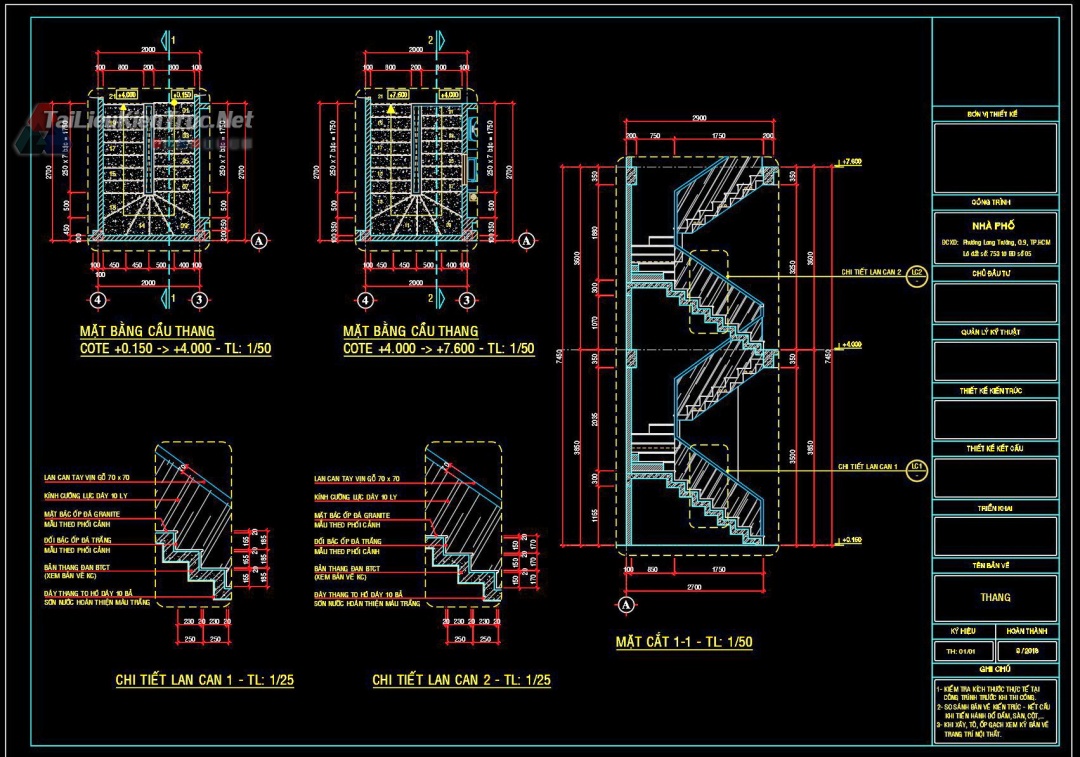The image size is (1080, 757).
Task: Click the axis A bubble below the section
Action: click(x=625, y=605)
